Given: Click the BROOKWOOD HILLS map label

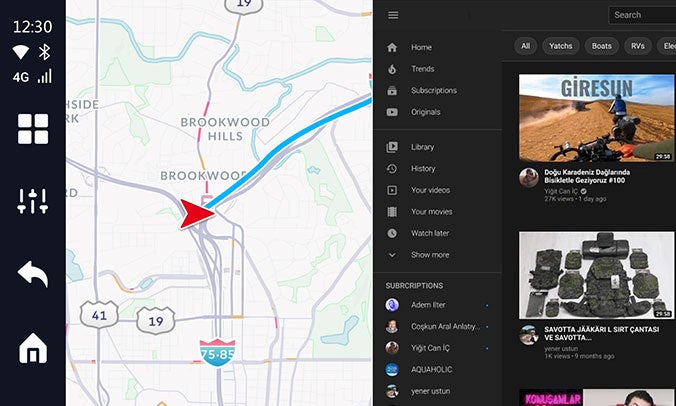Looking at the screenshot, I should 225,129.
